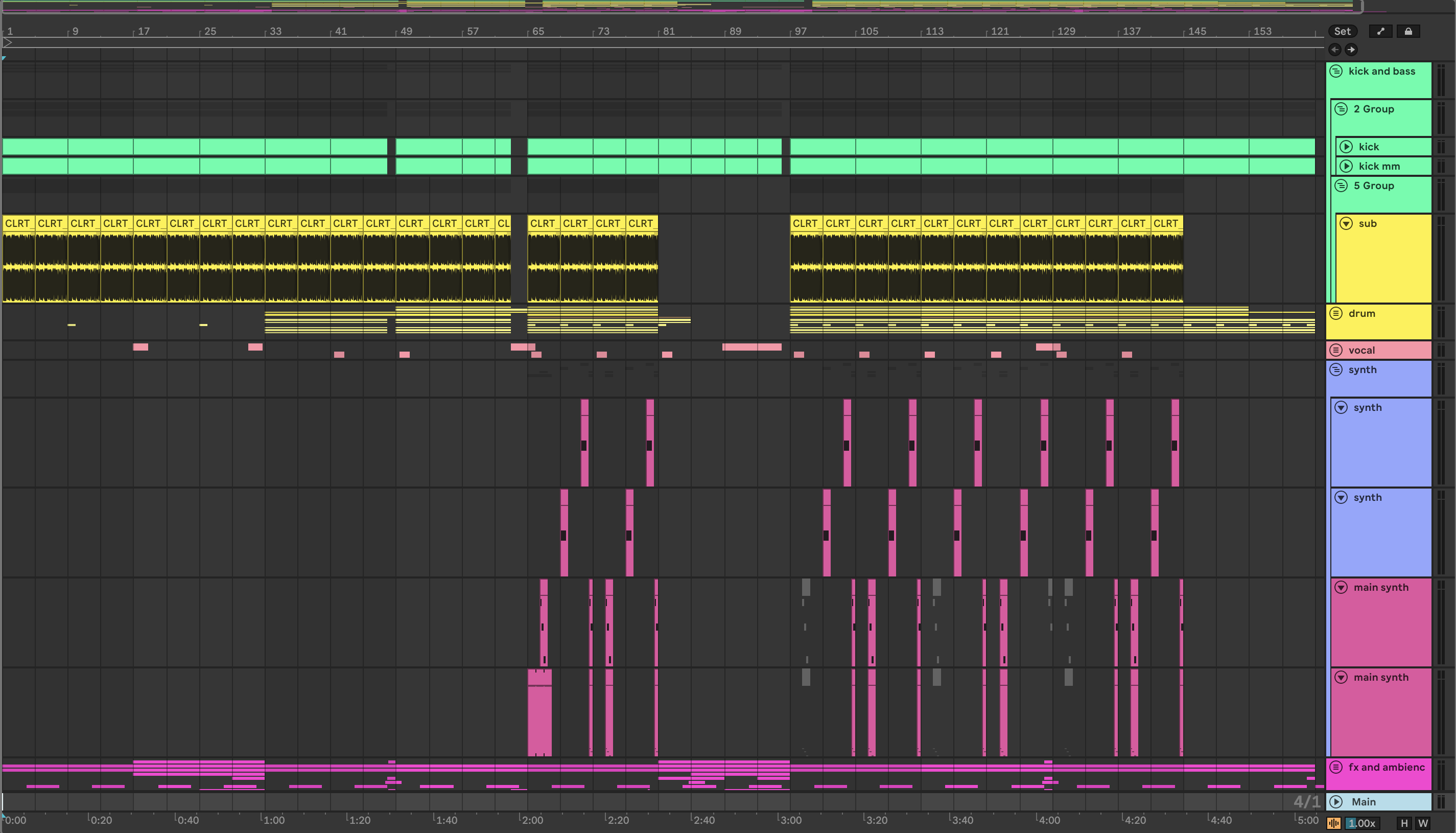Viewport: 1456px width, 833px height.
Task: Fold the first main synth track
Action: [x=1341, y=588]
